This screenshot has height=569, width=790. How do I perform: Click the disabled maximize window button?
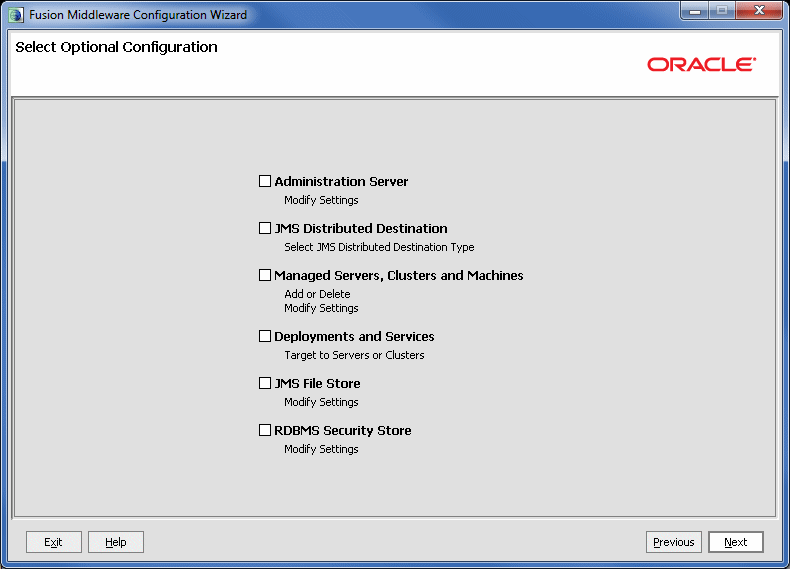point(722,11)
